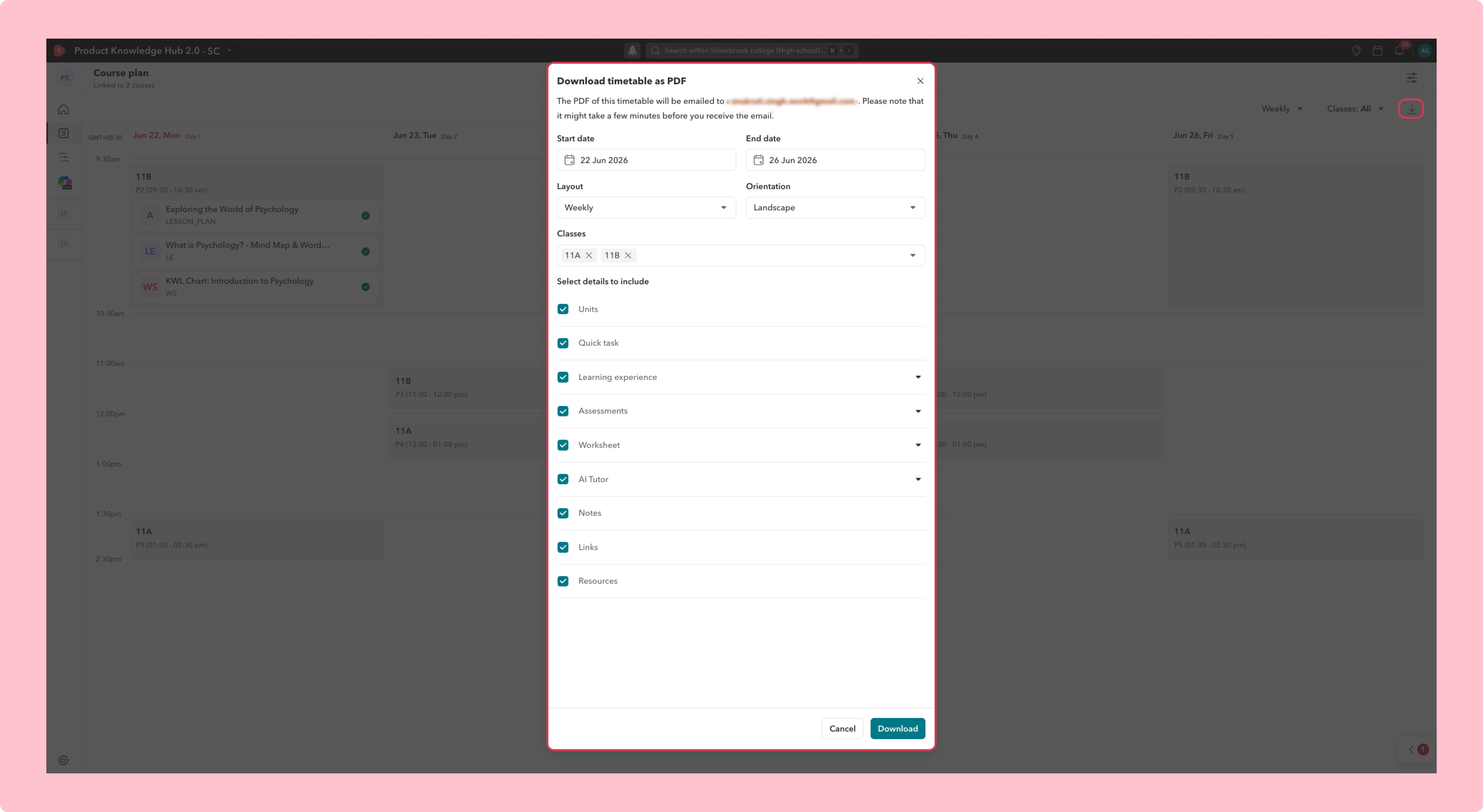This screenshot has width=1483, height=812.
Task: Uncheck the Quick task checkbox
Action: 563,343
